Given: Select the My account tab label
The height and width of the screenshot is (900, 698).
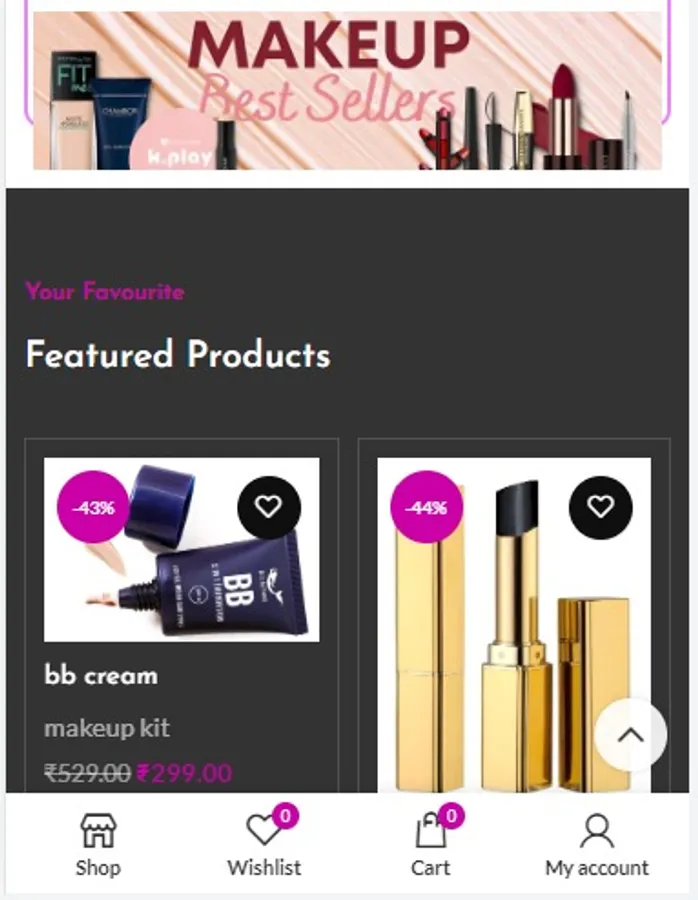Looking at the screenshot, I should point(597,867).
